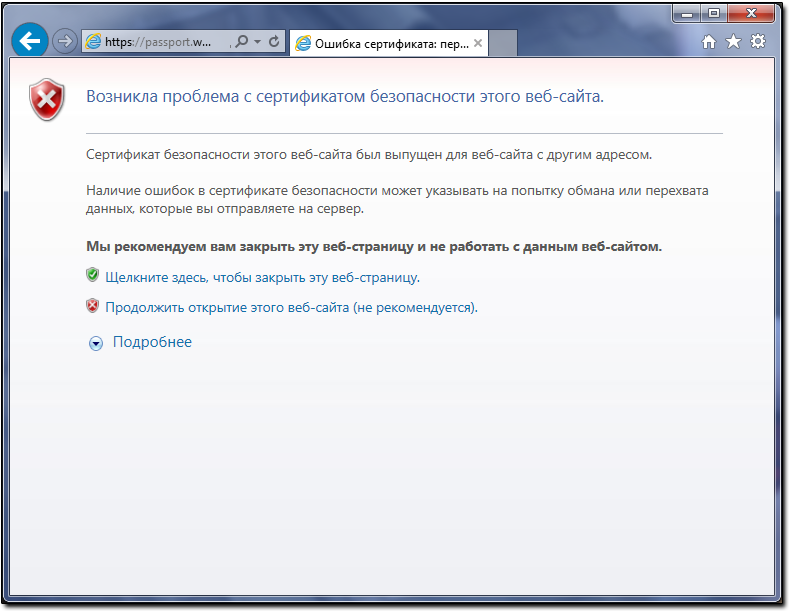Click the Подробнее text link
Screen dimensions: 790x612
coord(152,342)
